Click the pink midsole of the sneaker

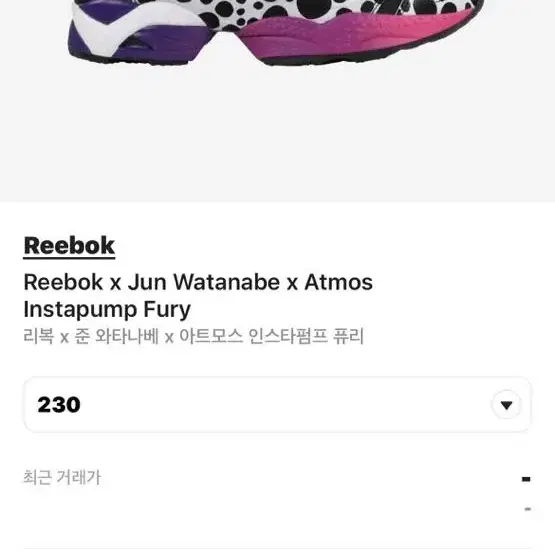pos(340,39)
